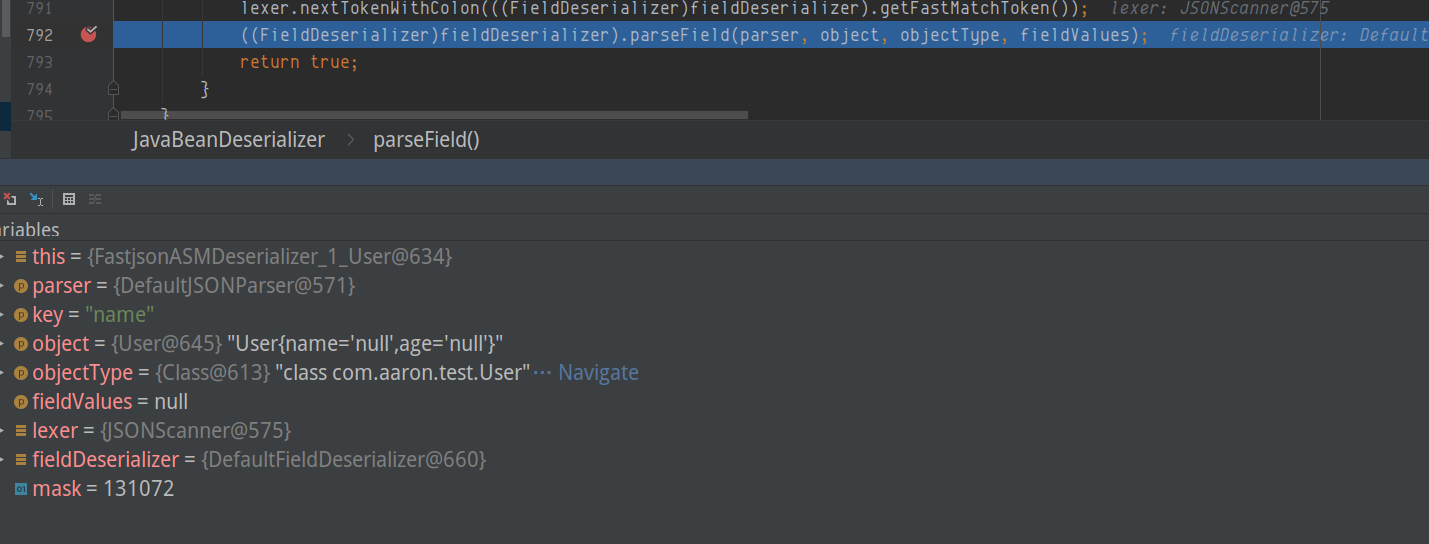
Task: Toggle the breakpoint on line 792
Action: click(x=89, y=35)
